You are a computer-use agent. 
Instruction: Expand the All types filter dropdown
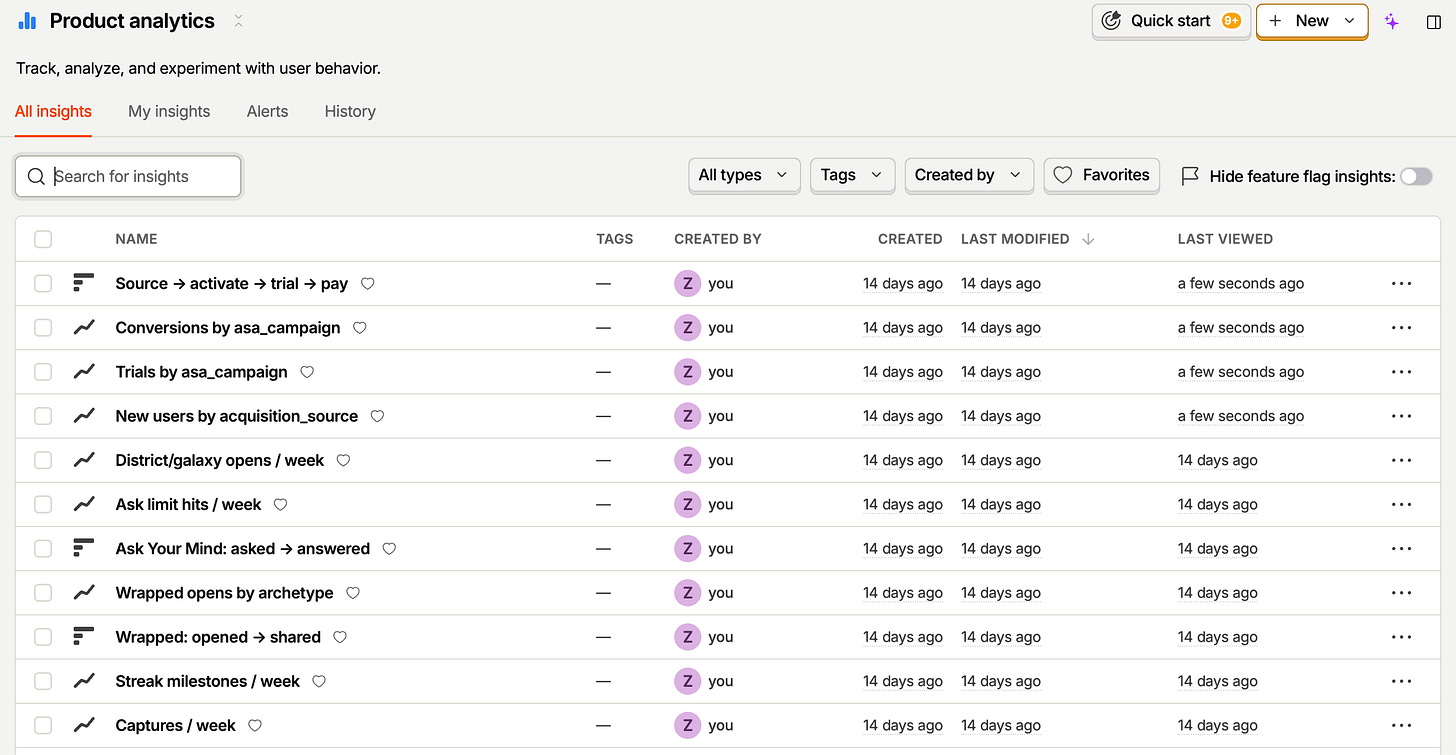point(744,175)
